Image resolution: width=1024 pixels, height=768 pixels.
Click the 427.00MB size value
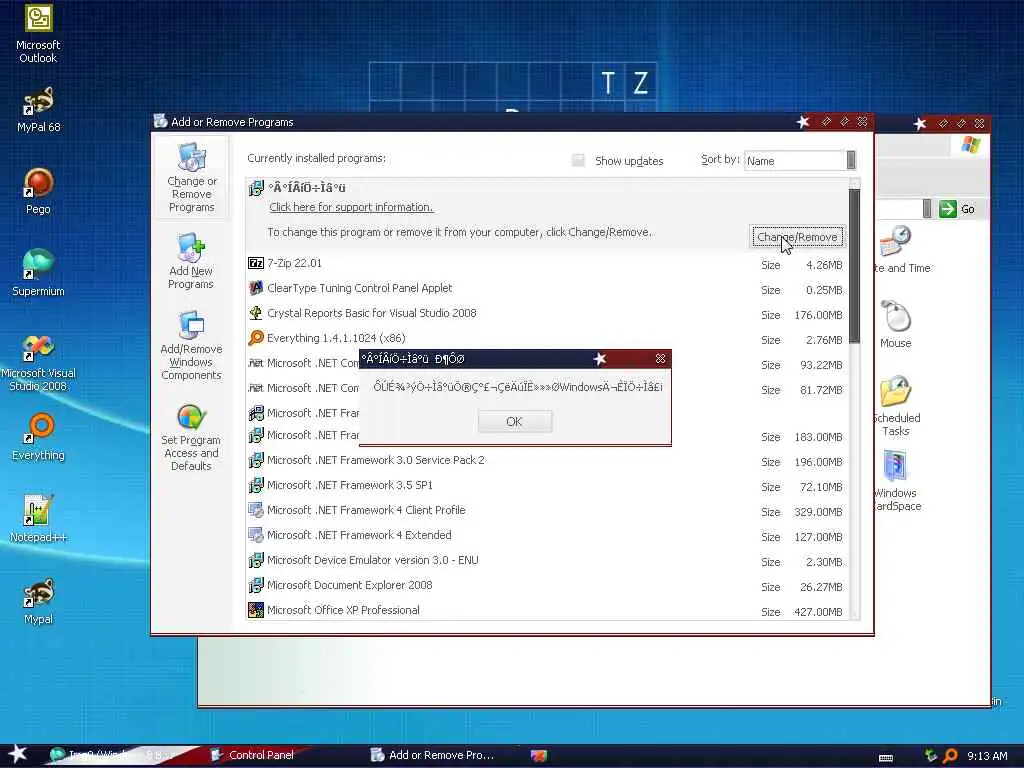[818, 612]
